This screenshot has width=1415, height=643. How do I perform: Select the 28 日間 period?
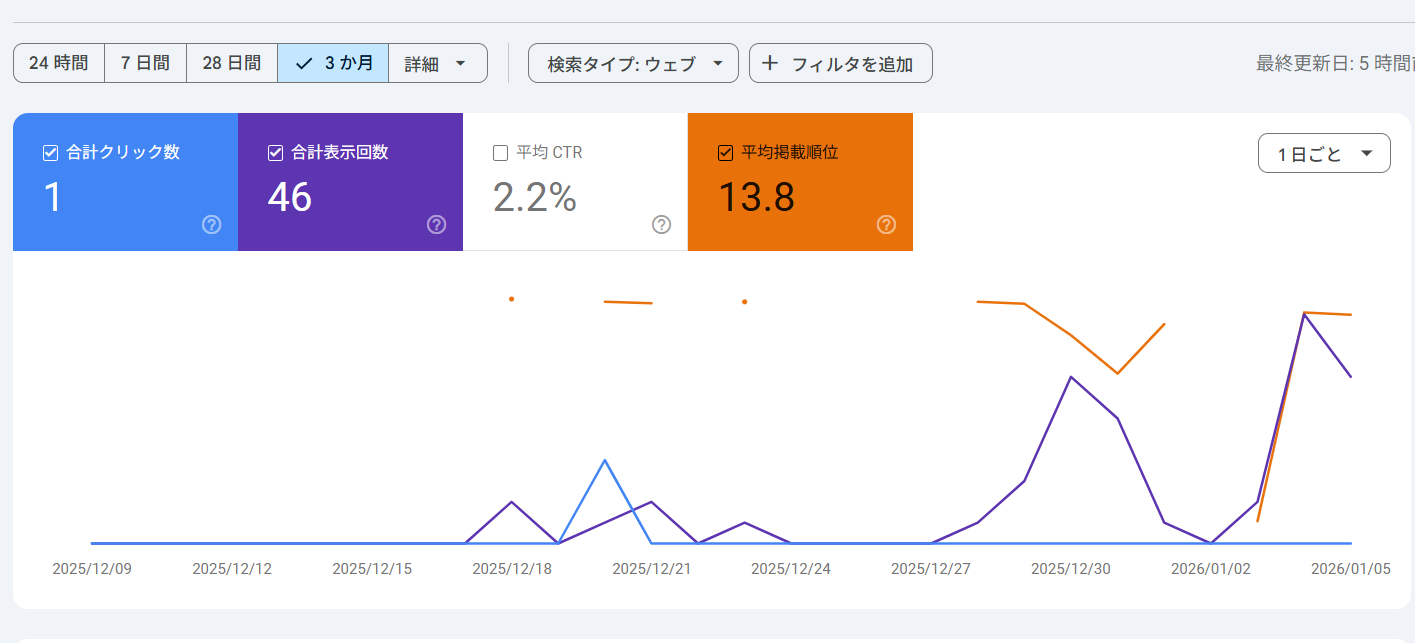231,62
